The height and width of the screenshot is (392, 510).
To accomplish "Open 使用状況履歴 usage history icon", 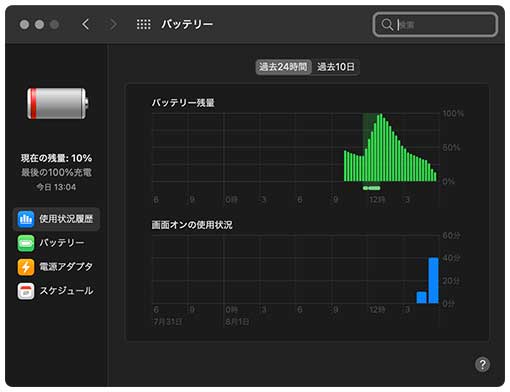I will click(26, 219).
